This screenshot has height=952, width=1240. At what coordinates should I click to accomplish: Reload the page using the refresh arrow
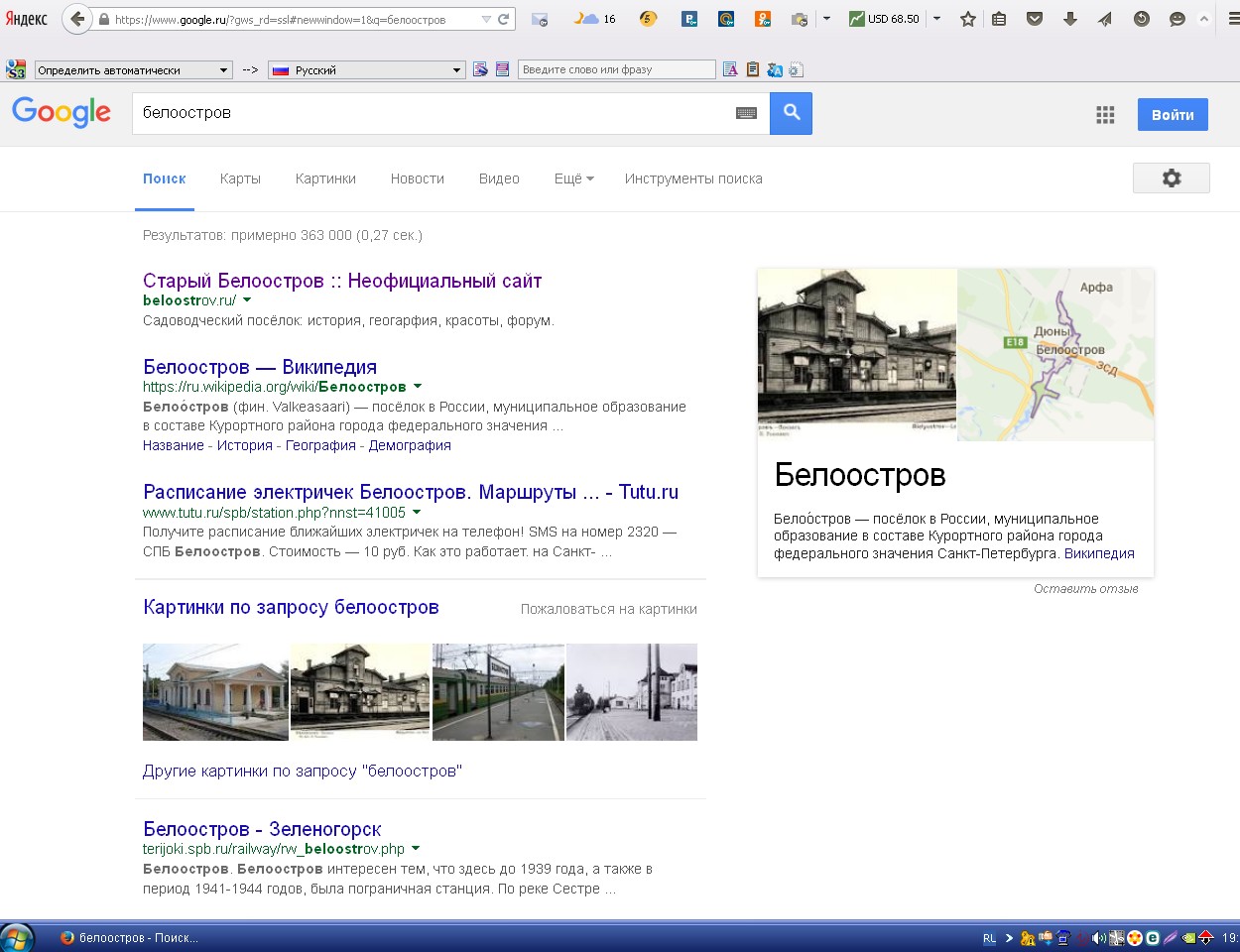pos(503,19)
